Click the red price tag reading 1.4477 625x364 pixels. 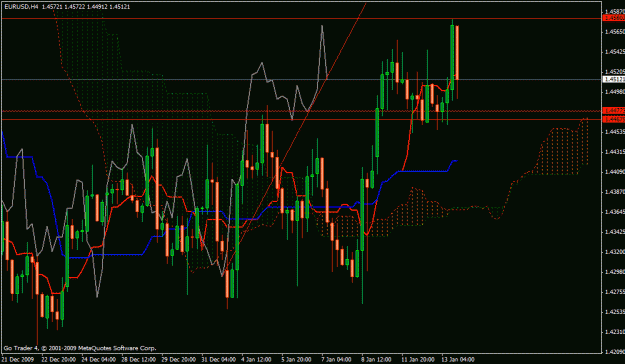coord(614,110)
